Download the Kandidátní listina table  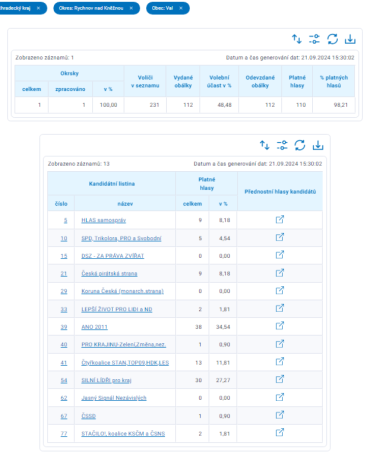pyautogui.click(x=318, y=145)
